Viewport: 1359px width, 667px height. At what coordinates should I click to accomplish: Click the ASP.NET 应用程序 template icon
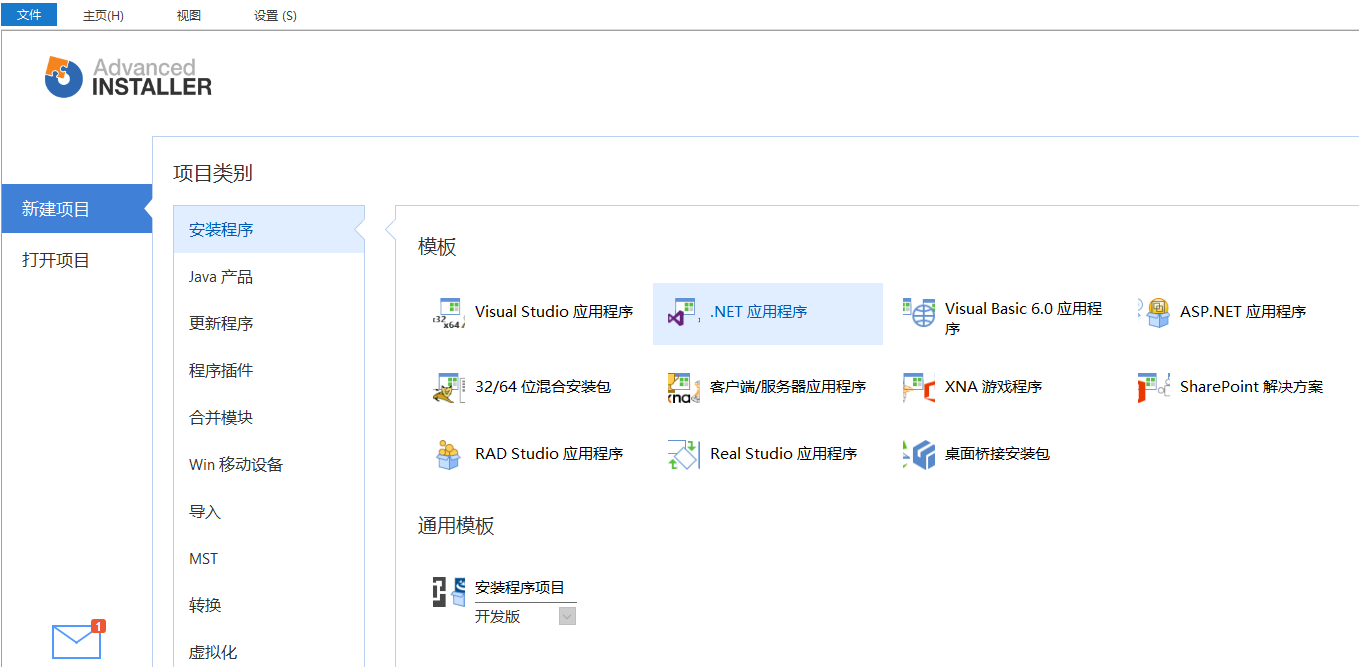point(1154,313)
